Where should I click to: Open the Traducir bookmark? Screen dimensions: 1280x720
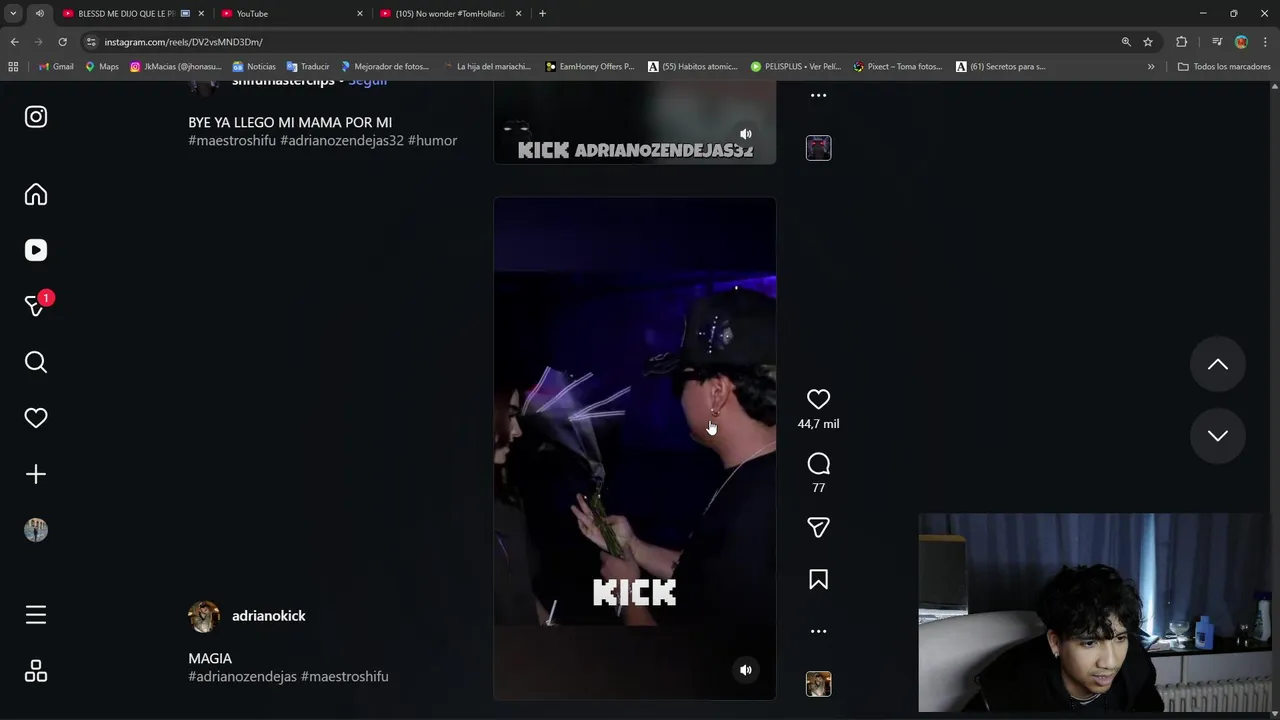point(308,67)
